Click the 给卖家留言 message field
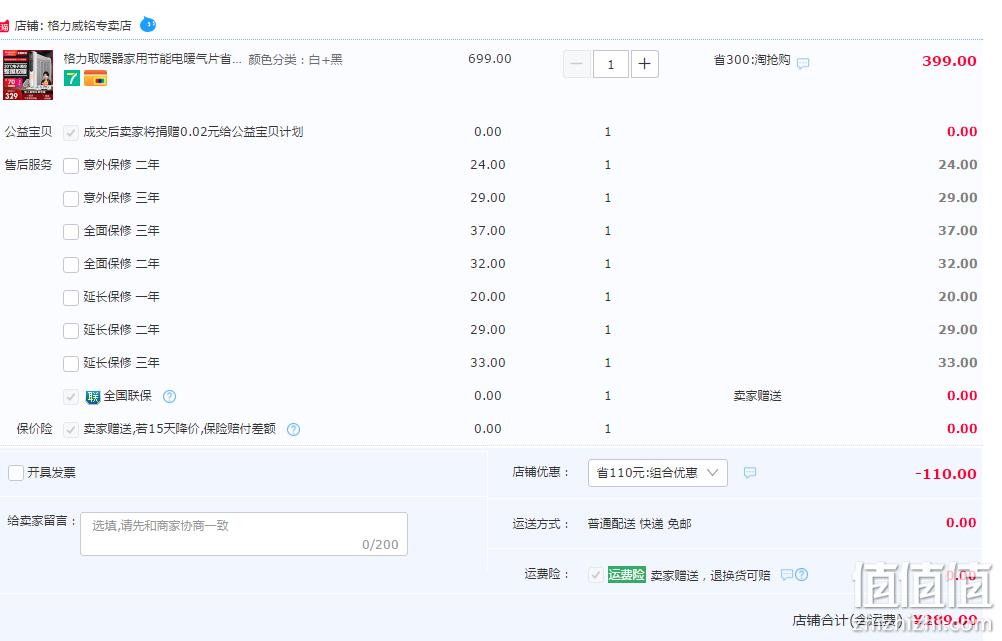Screen dimensions: 1002x641 click(243, 534)
